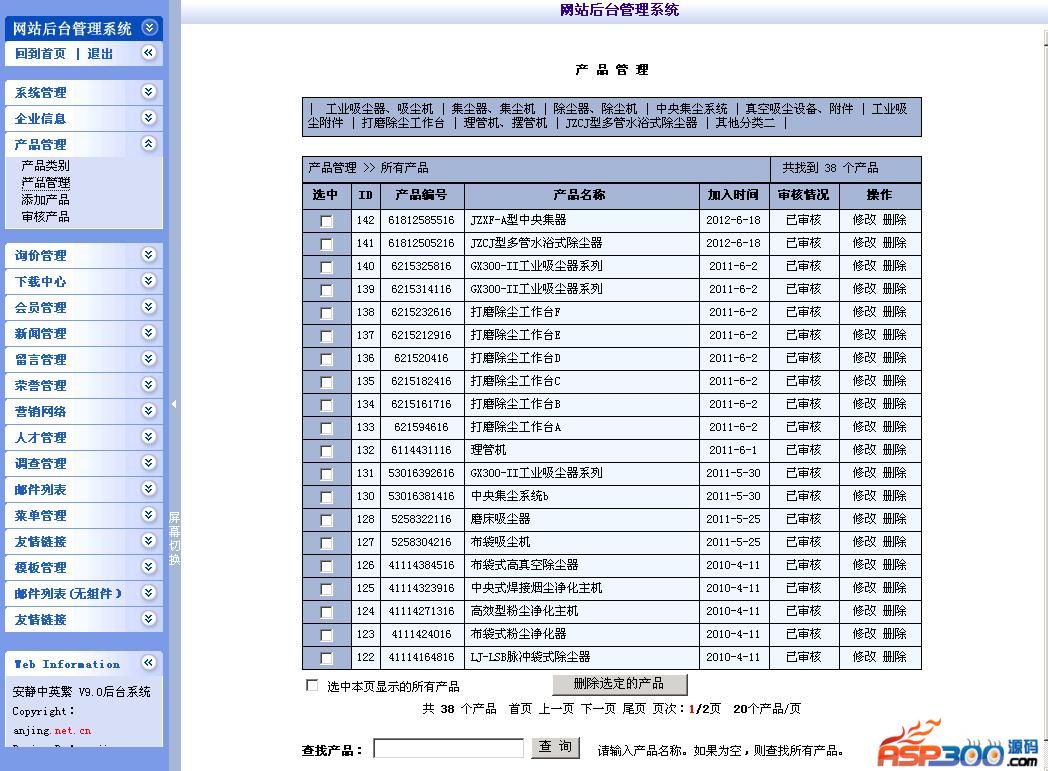The image size is (1048, 771).
Task: Filter by 工业吸尘器、吸尘机 category
Action: point(379,108)
